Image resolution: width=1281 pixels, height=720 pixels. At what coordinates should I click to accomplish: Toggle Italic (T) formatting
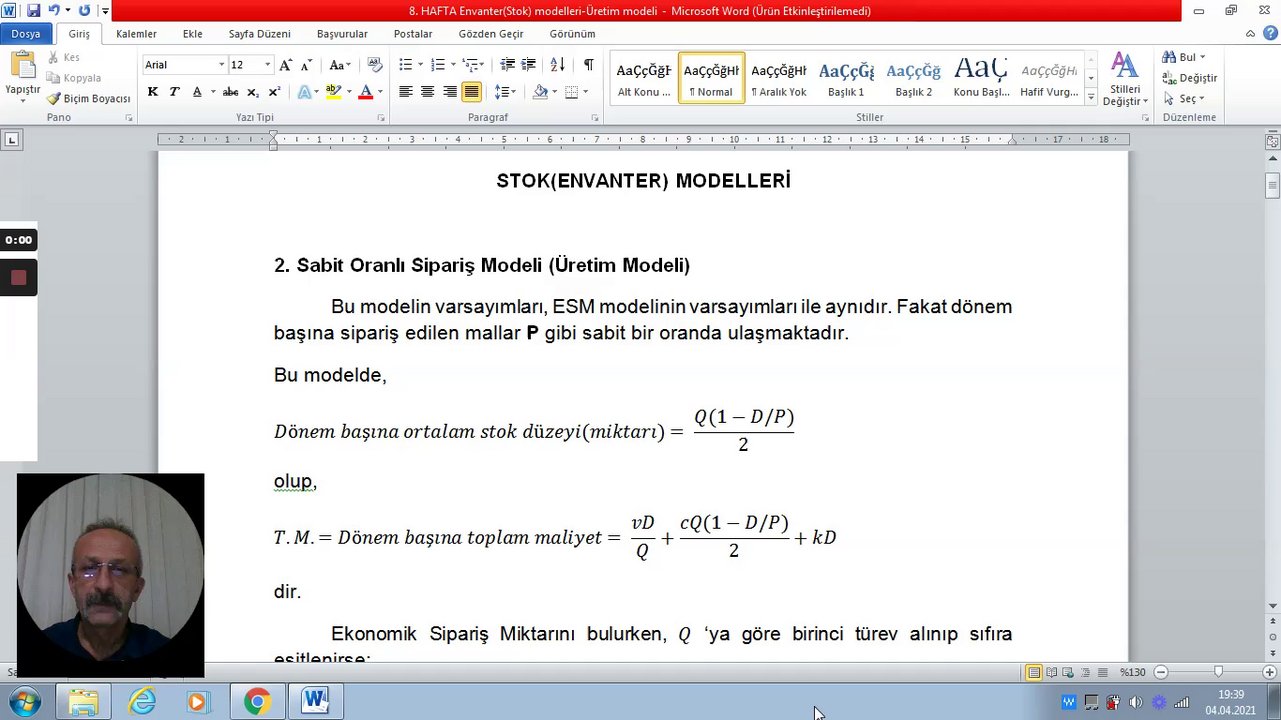point(174,92)
